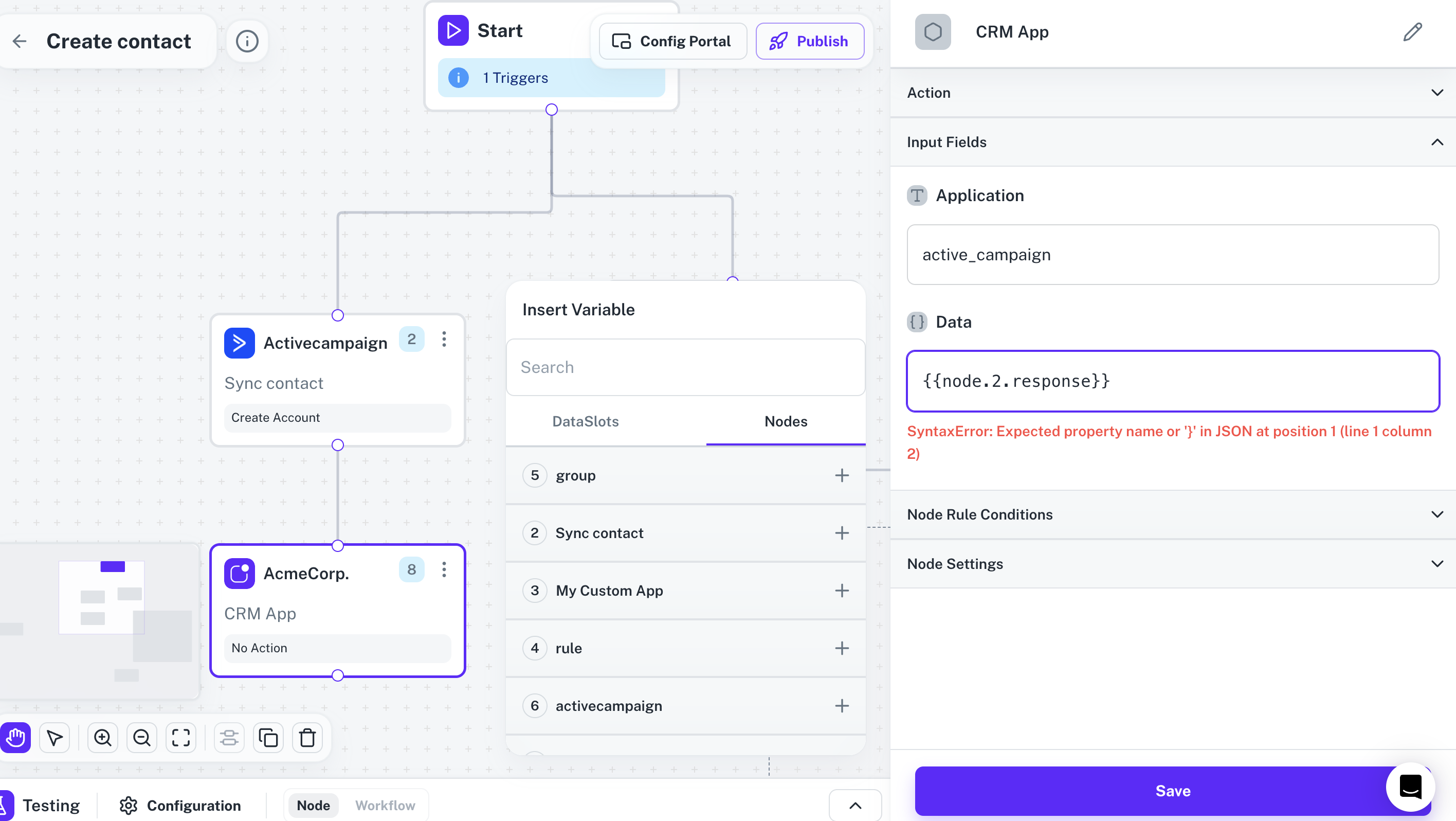Zoom out of the workflow canvas

[x=141, y=737]
